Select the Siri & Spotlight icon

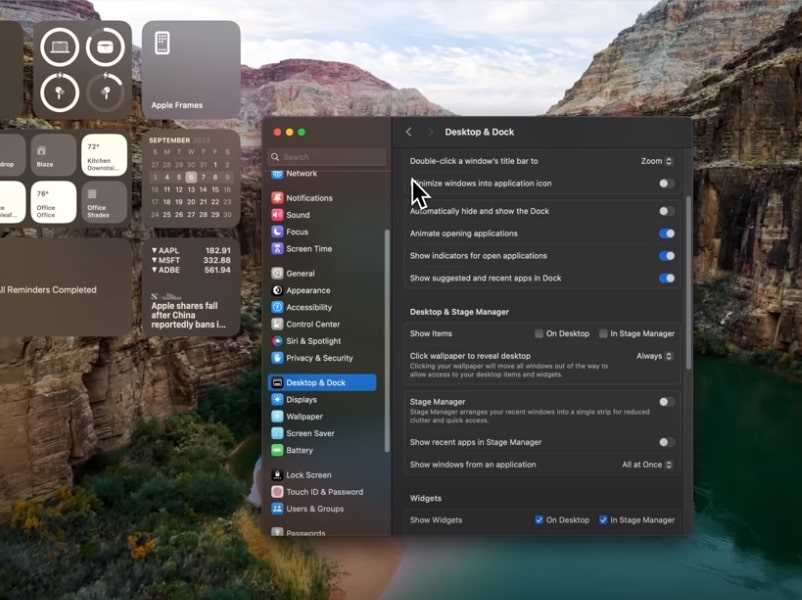[277, 341]
